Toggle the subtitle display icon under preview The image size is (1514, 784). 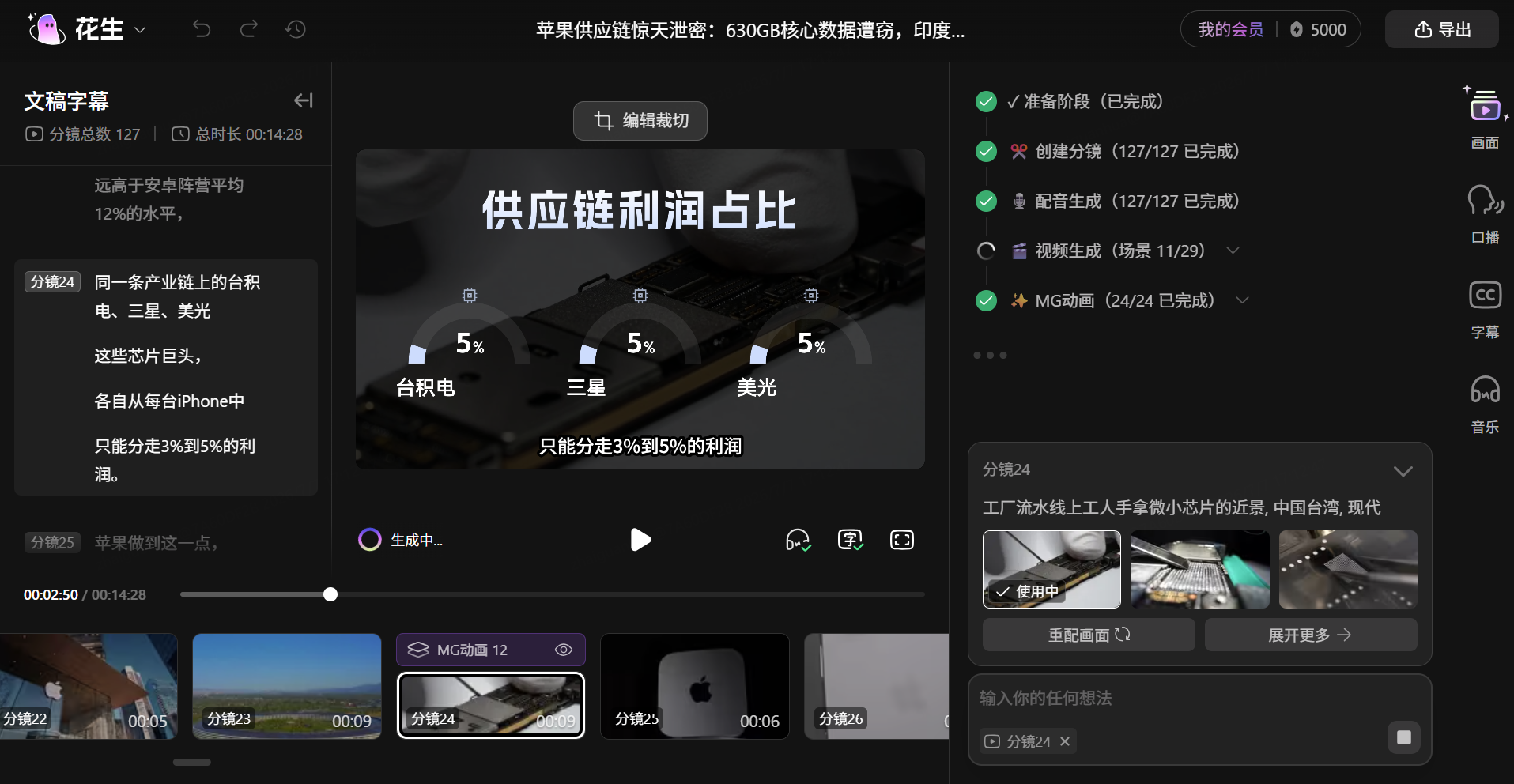(851, 540)
